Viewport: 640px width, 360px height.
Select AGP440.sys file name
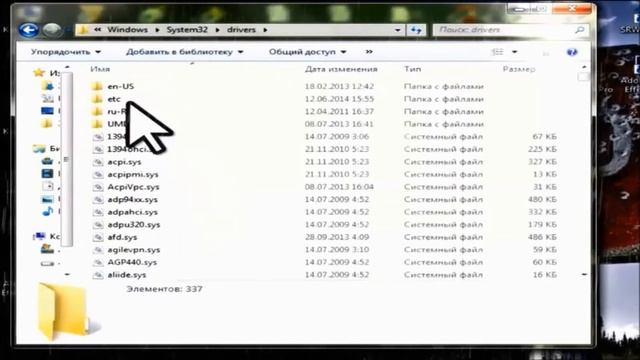(132, 262)
